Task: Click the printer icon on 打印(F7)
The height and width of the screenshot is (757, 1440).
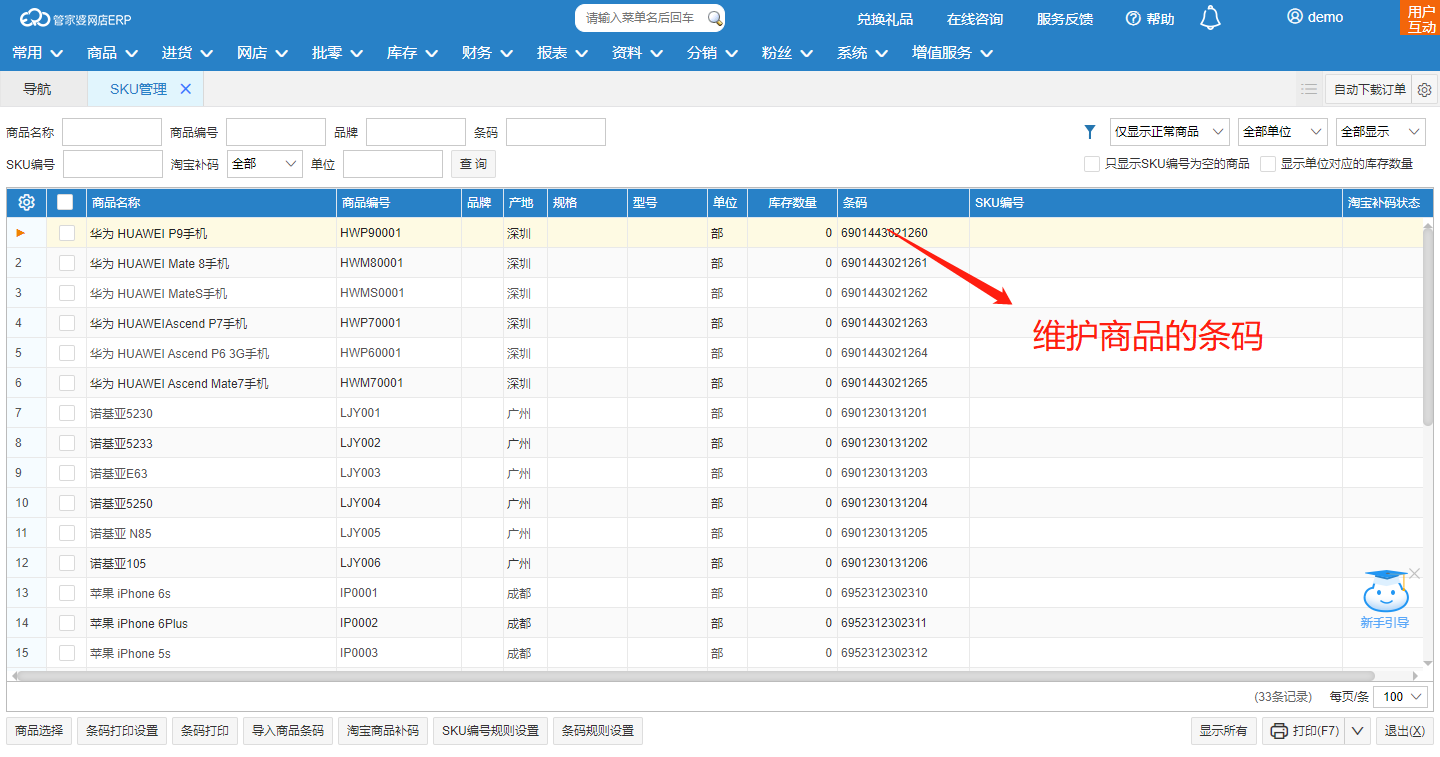Action: tap(1279, 731)
